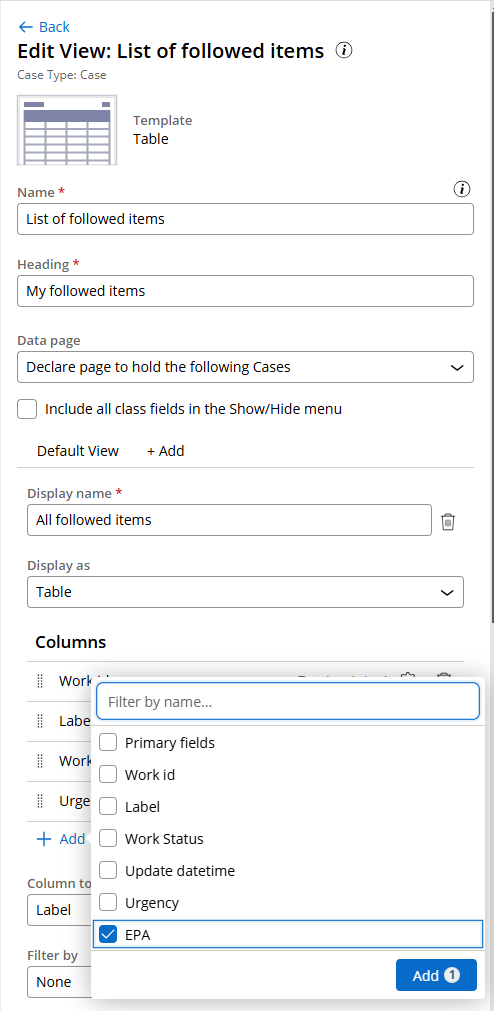Grab the drag handle of the Label column row
This screenshot has width=494, height=1011.
(x=40, y=721)
